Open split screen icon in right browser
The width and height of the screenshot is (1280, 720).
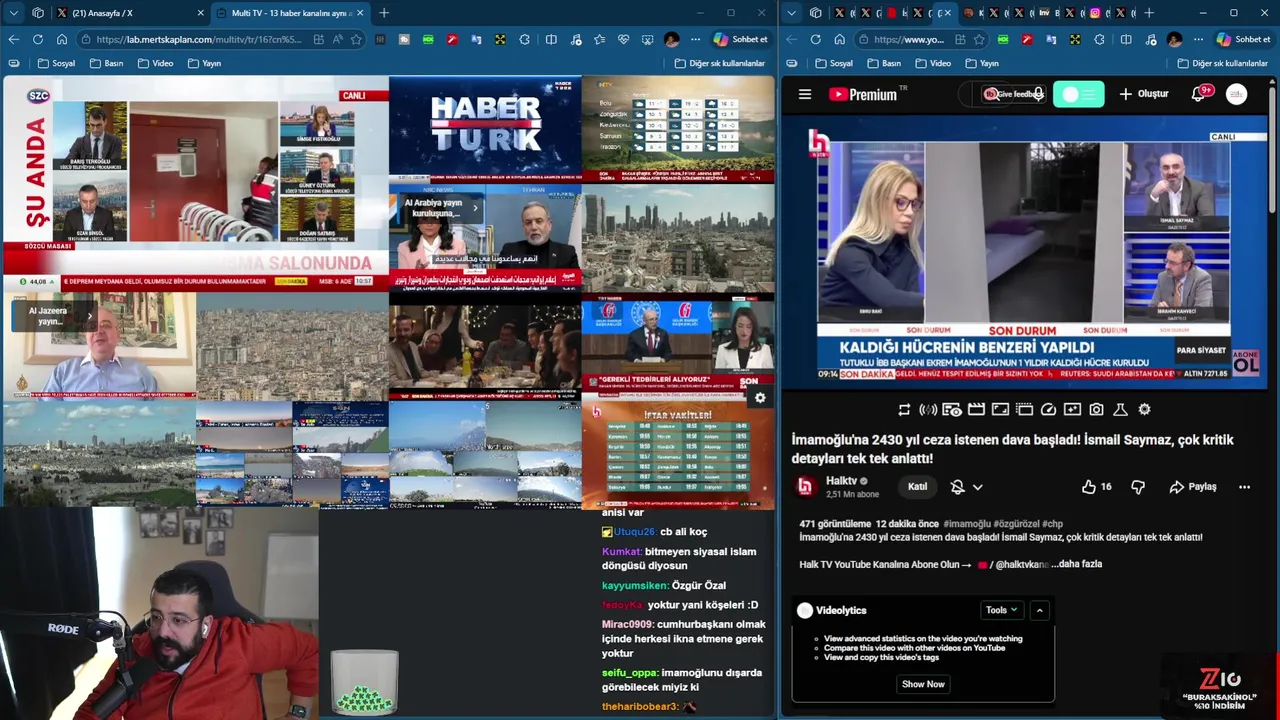[1125, 39]
